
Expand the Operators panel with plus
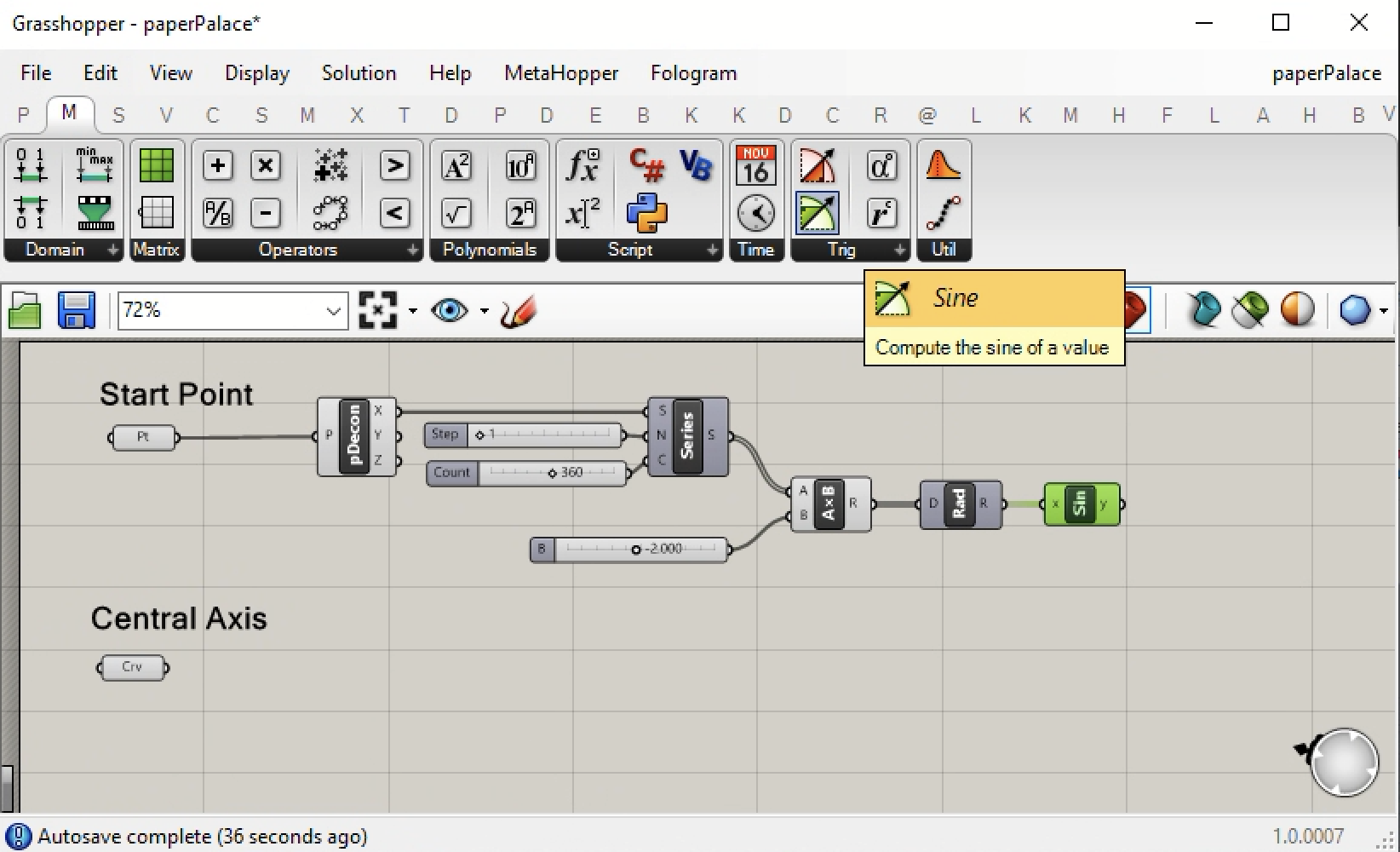(412, 250)
